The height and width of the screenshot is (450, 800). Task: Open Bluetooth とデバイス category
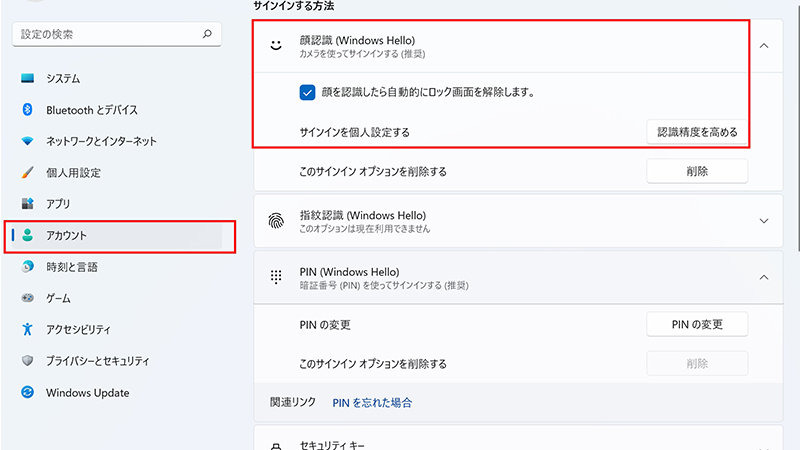(x=117, y=110)
